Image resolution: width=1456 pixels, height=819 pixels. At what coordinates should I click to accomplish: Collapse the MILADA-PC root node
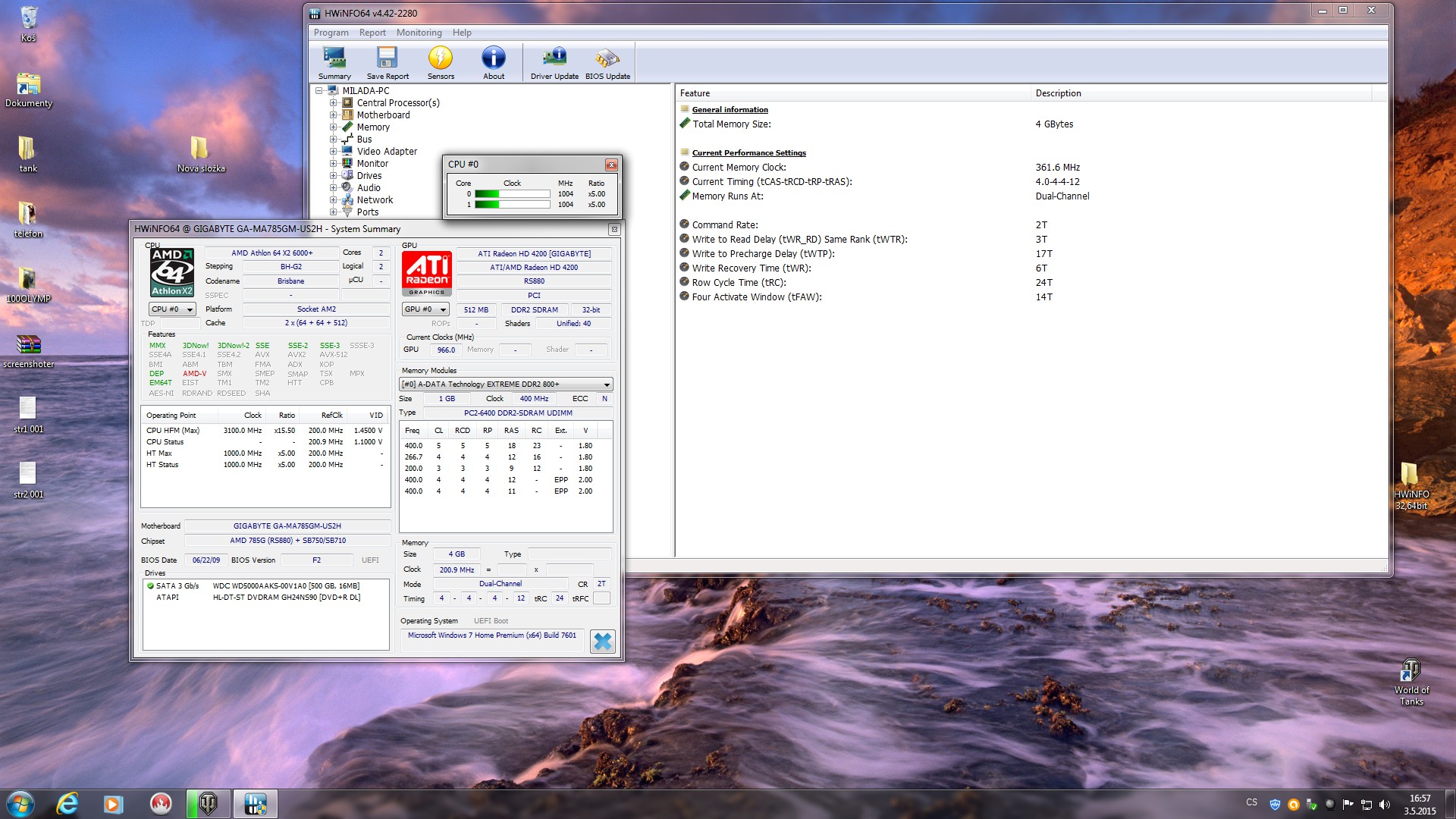pos(319,91)
